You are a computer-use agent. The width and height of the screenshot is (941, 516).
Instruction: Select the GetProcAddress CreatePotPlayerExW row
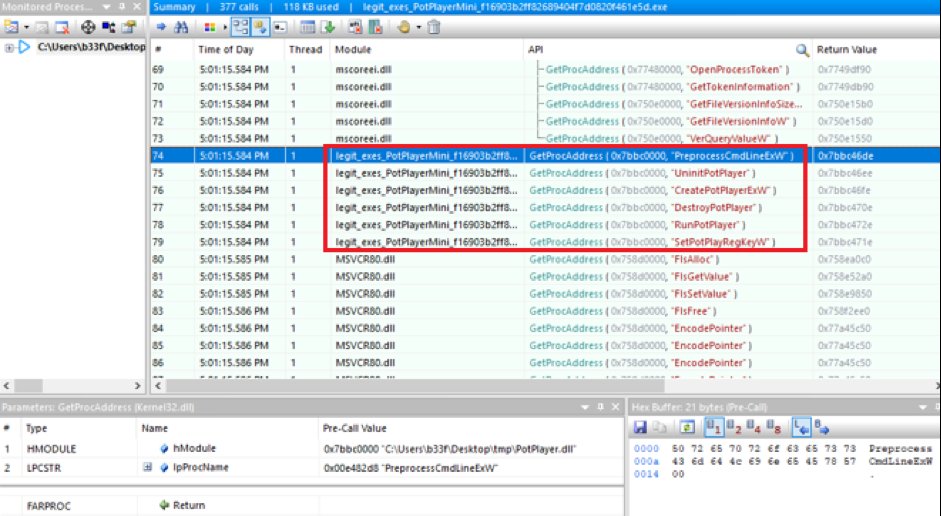pyautogui.click(x=545, y=190)
